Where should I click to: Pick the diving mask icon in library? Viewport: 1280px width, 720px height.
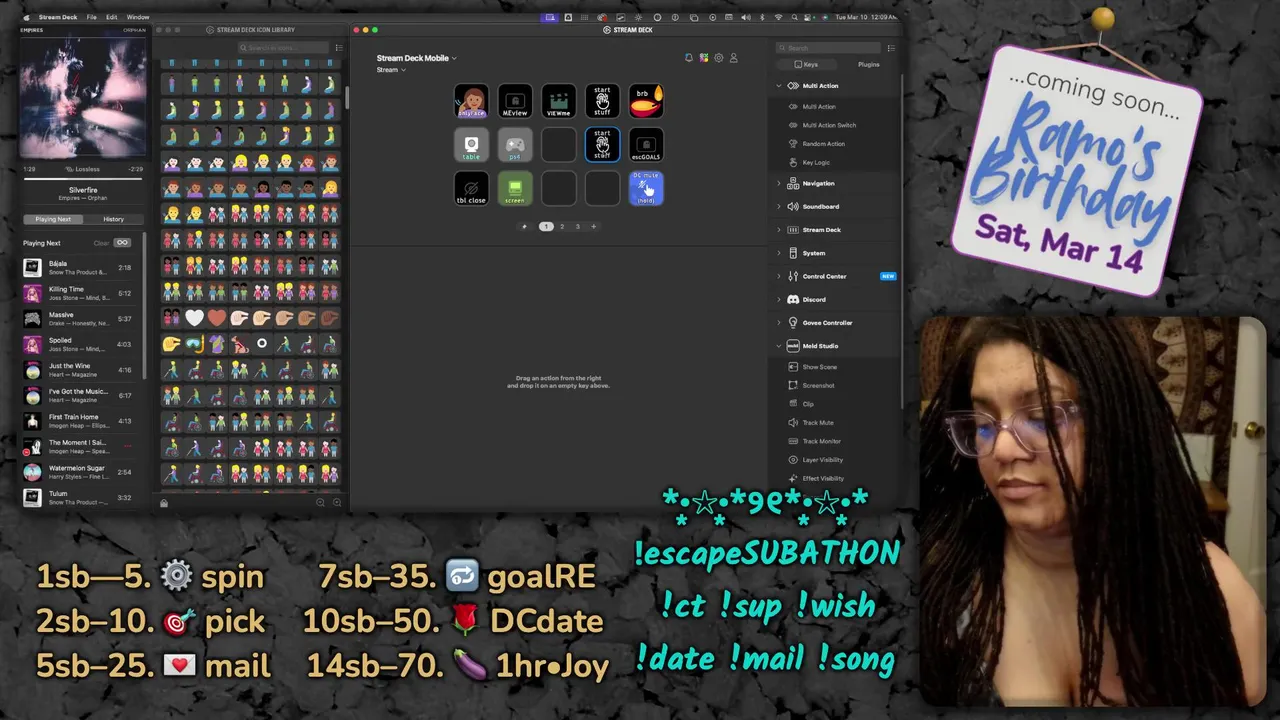[x=194, y=344]
